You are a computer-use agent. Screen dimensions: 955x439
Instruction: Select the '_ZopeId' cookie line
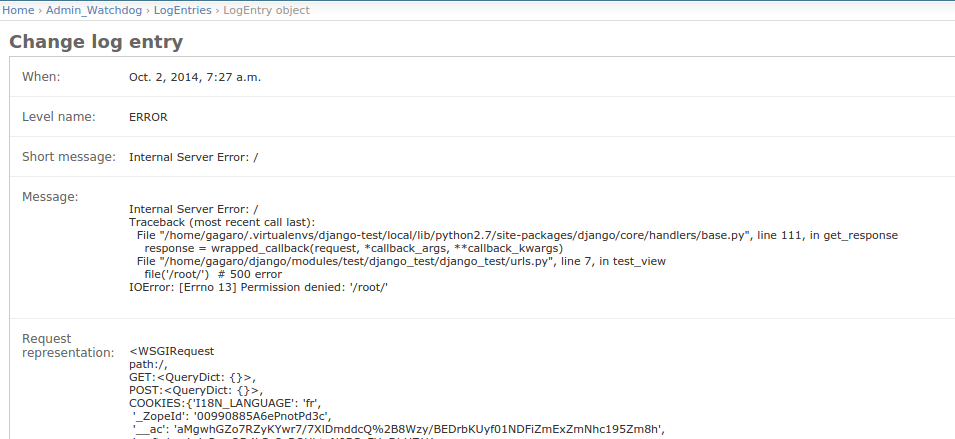tap(232, 416)
